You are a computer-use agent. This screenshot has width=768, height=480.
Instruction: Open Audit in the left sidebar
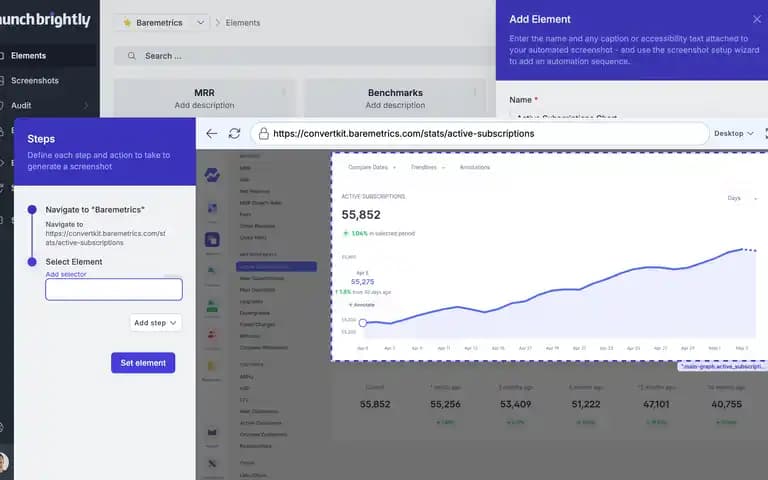tap(21, 105)
